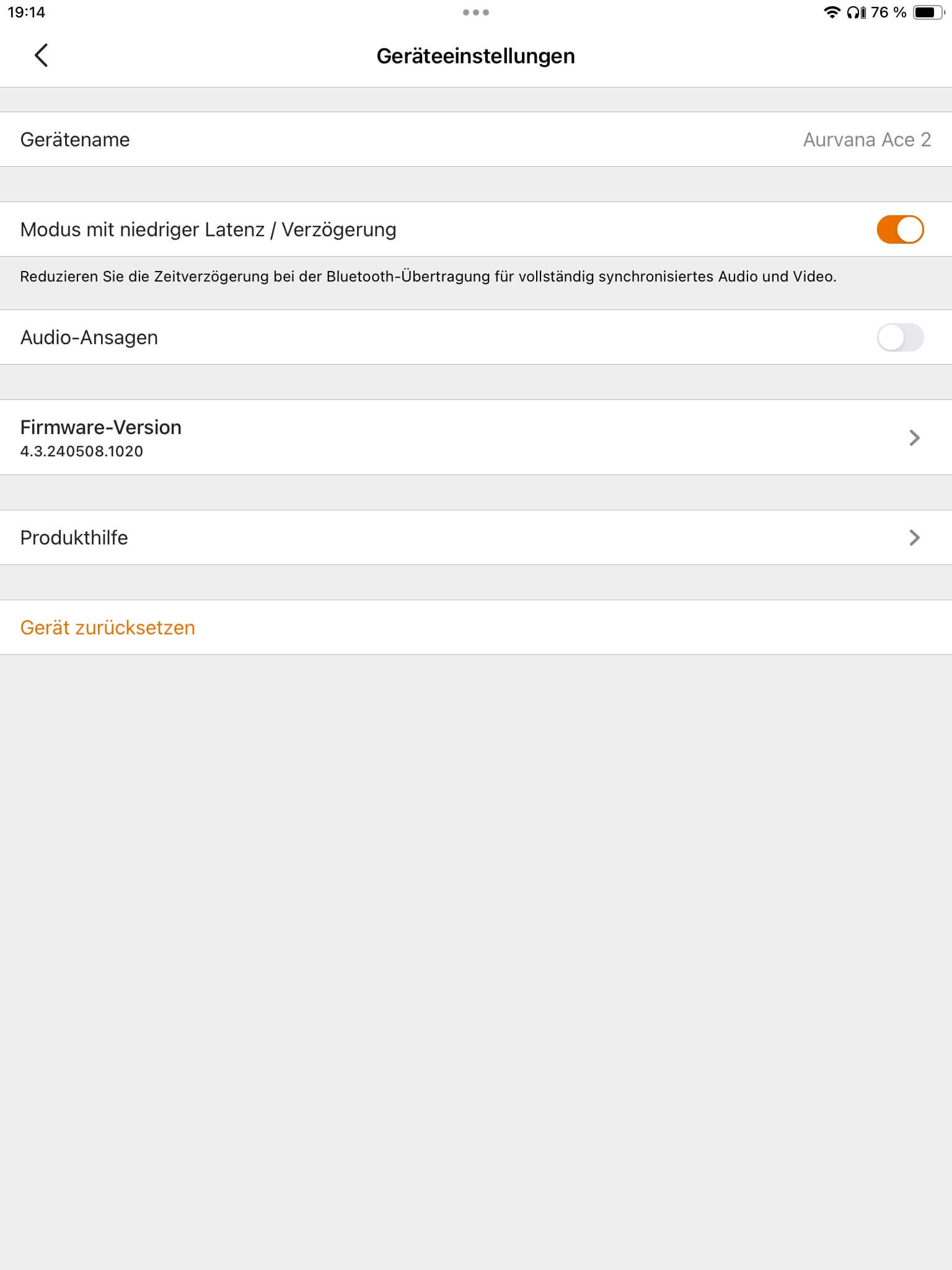Open the Firmware-Version row
The image size is (952, 1270).
476,437
